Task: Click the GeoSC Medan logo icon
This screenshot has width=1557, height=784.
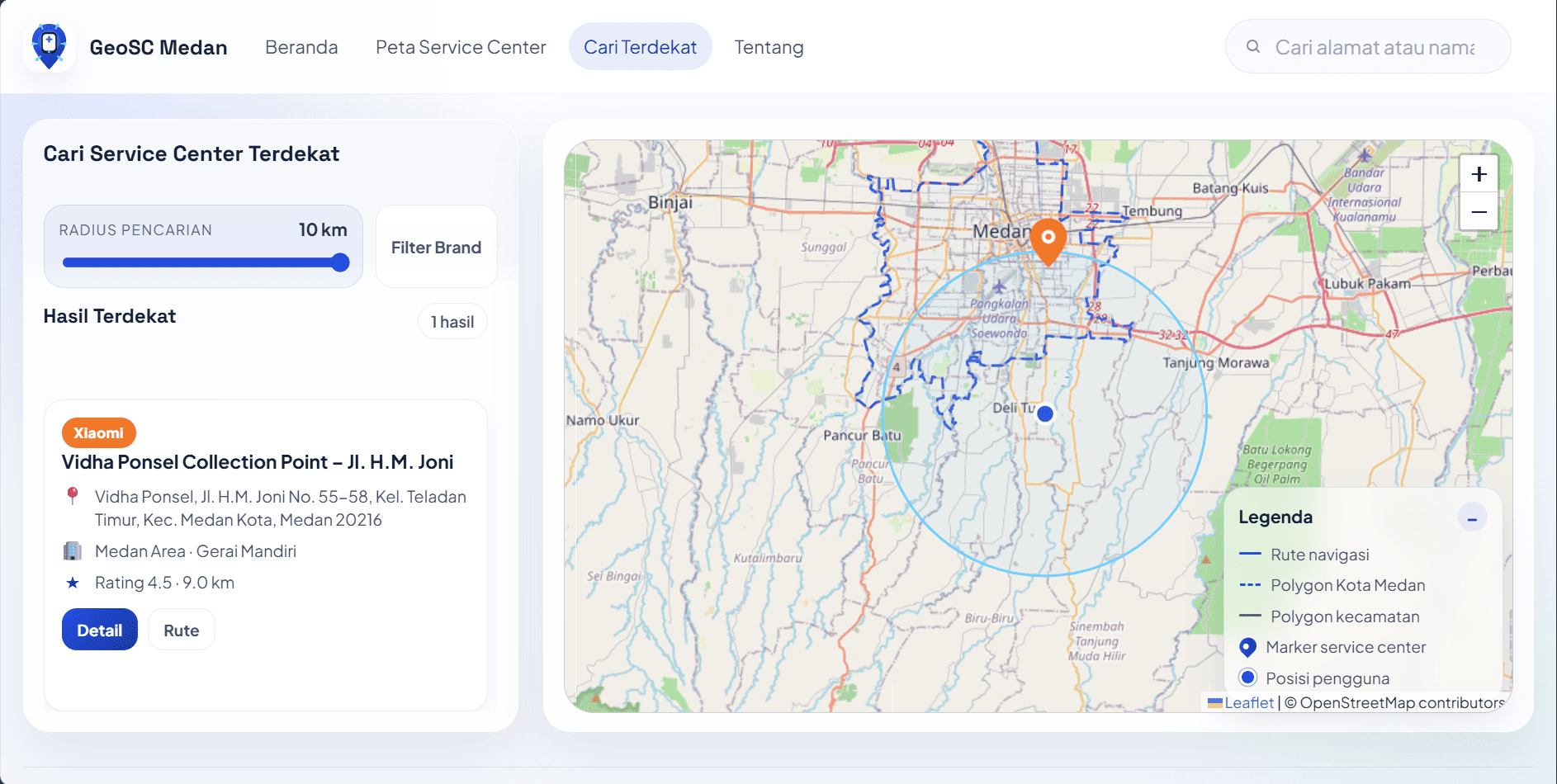Action: 49,47
